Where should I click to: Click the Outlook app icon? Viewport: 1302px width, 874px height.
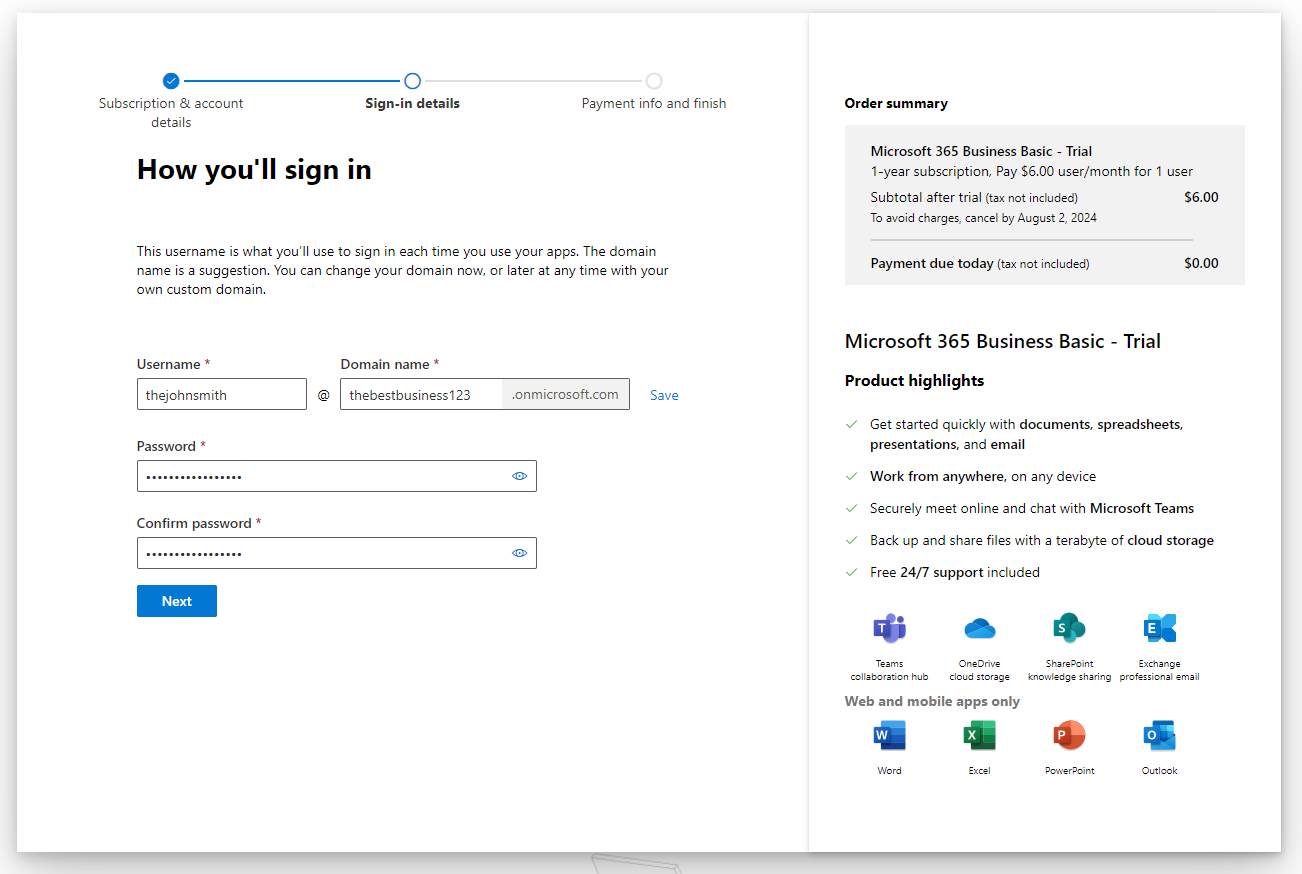click(1160, 736)
